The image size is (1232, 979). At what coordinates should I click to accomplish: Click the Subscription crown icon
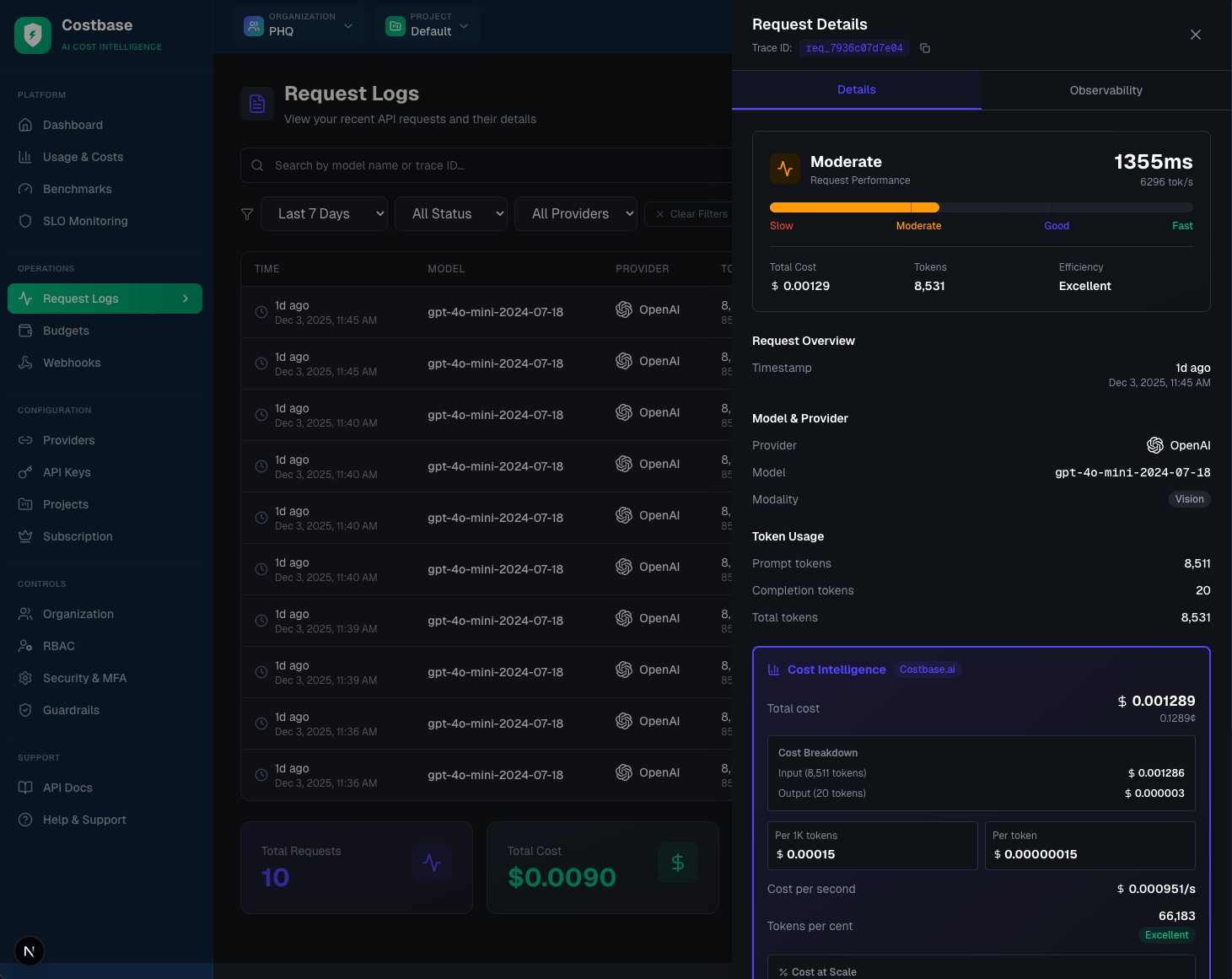[25, 536]
